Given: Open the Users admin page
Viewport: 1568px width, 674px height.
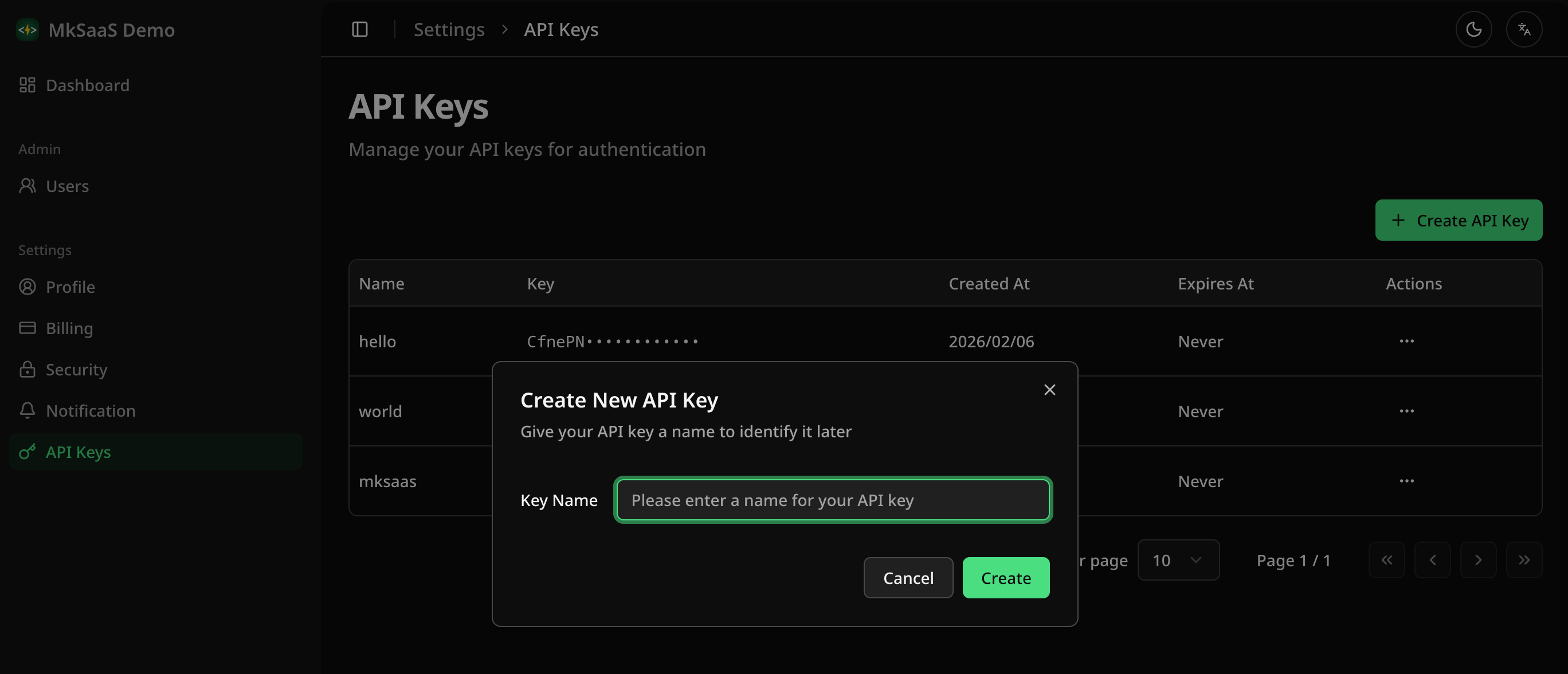Looking at the screenshot, I should [67, 186].
